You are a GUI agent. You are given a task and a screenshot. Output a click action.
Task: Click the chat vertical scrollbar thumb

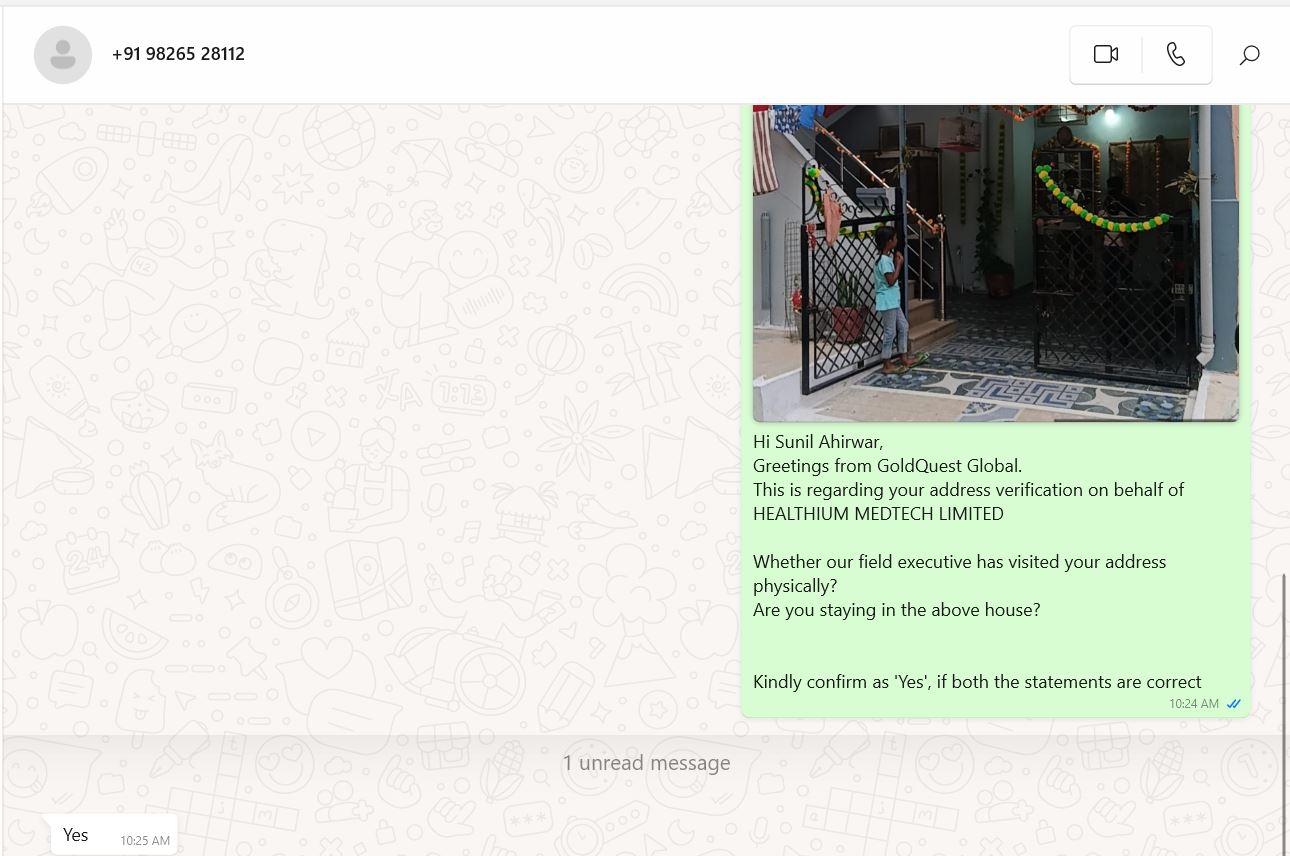pyautogui.click(x=1284, y=714)
